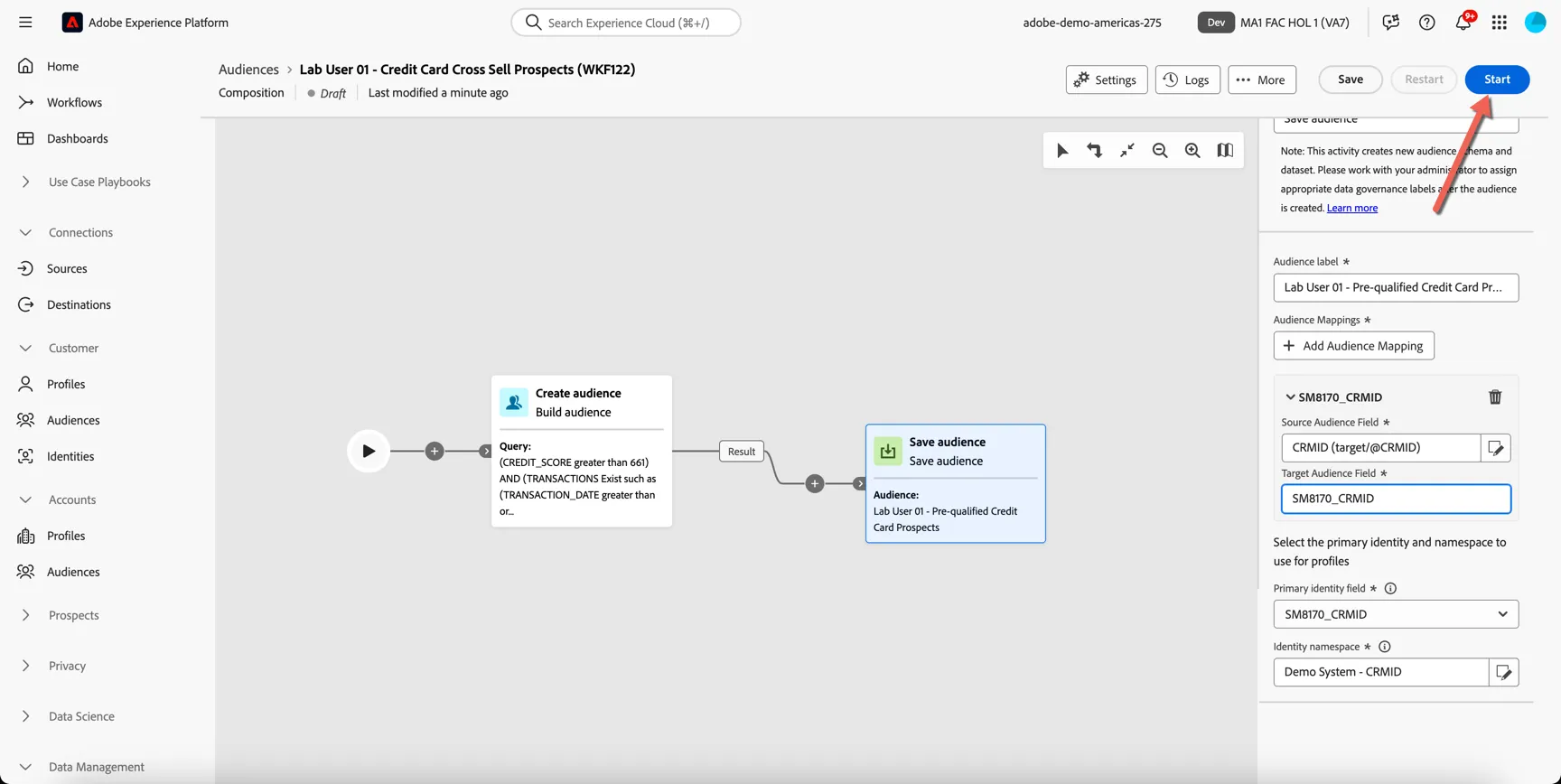The height and width of the screenshot is (784, 1561).
Task: Add activity after the Result transition
Action: point(815,483)
